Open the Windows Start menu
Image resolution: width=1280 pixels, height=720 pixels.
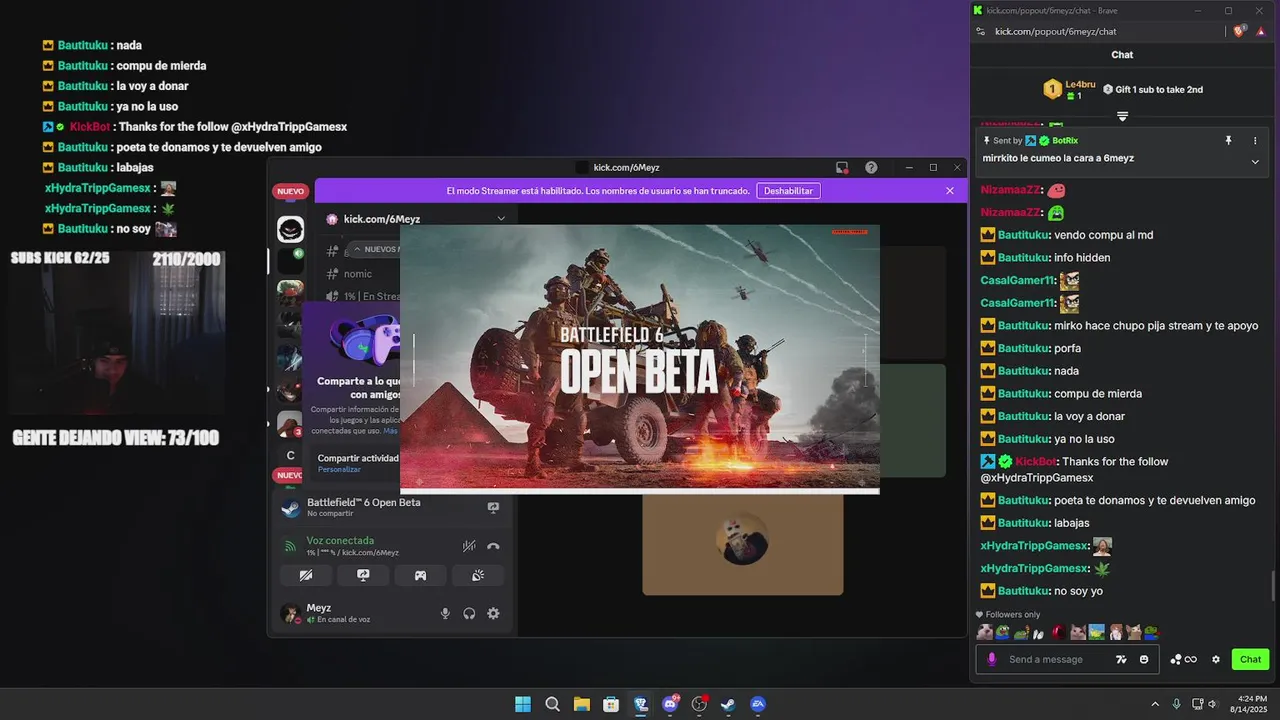523,704
